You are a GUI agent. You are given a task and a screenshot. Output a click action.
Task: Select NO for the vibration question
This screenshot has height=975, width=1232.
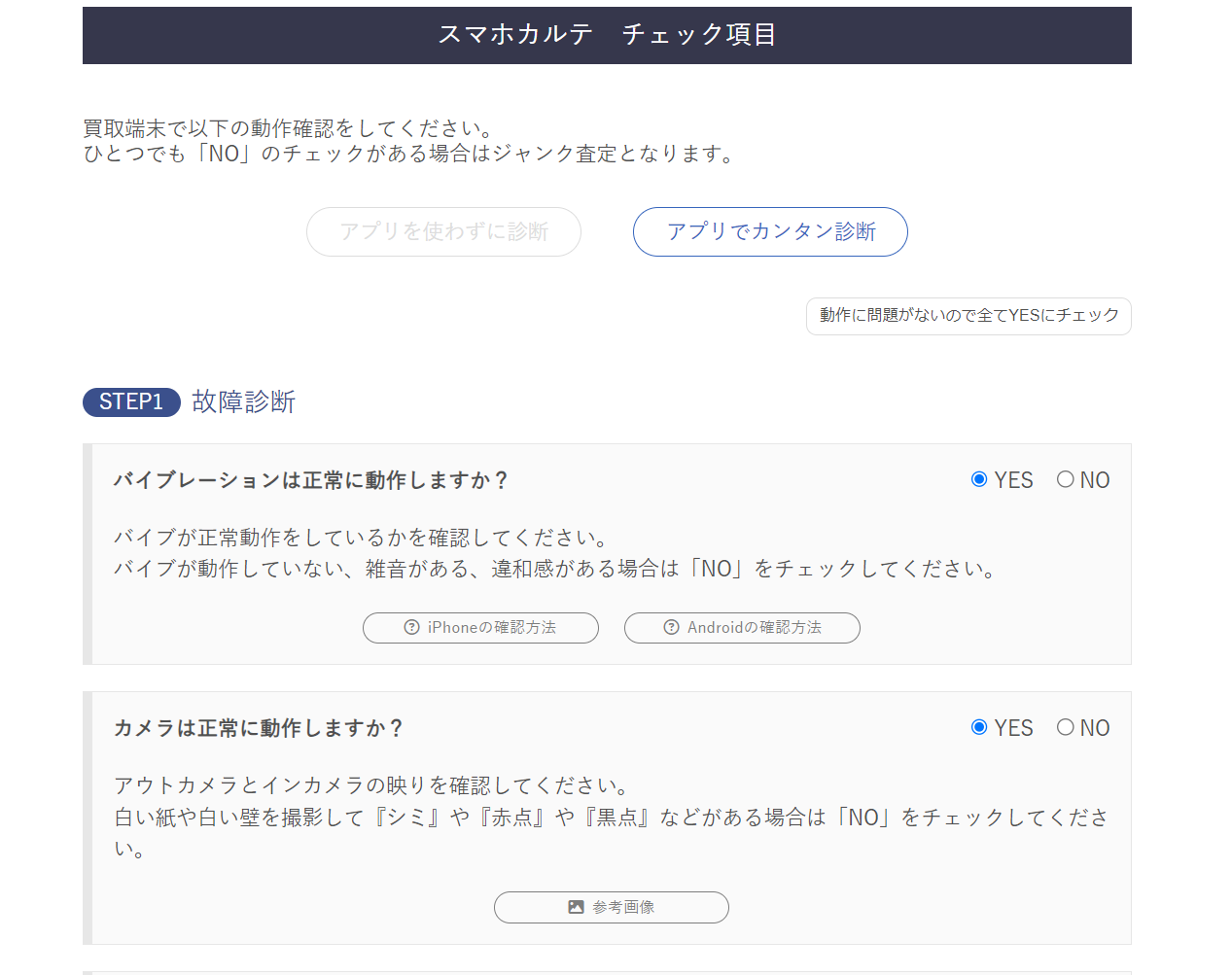point(1065,479)
